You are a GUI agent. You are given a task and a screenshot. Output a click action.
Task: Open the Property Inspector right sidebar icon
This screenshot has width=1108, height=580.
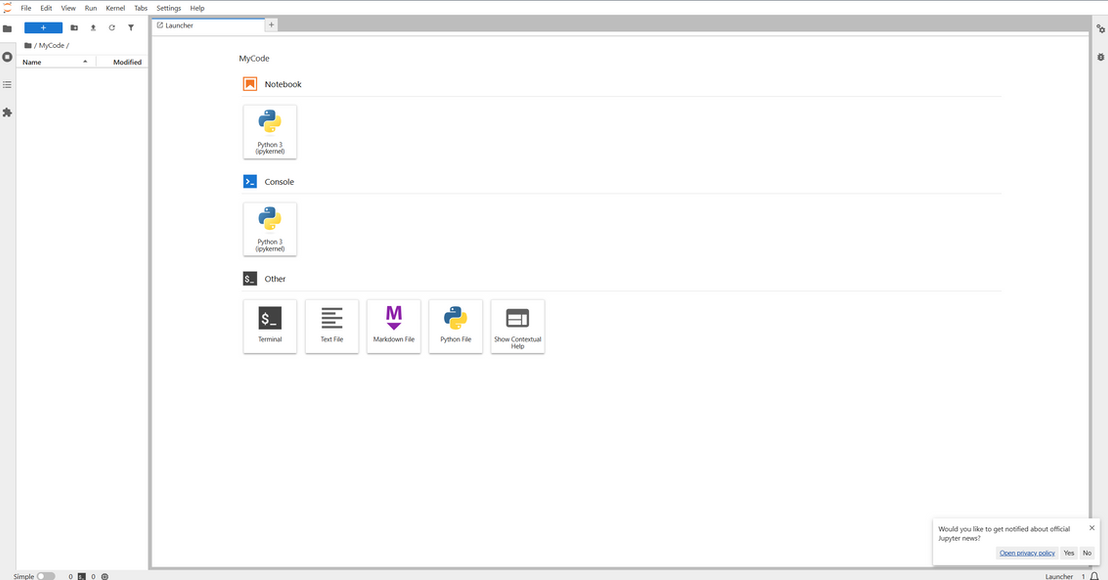click(1100, 29)
